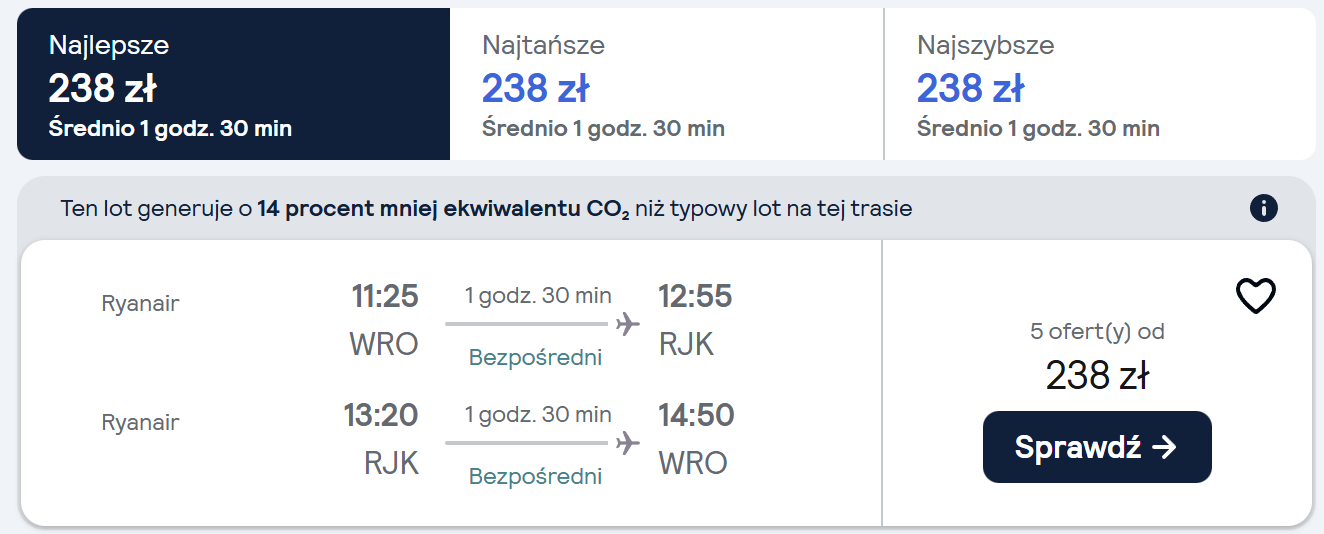Click the 14:50 return arrival time

[696, 414]
